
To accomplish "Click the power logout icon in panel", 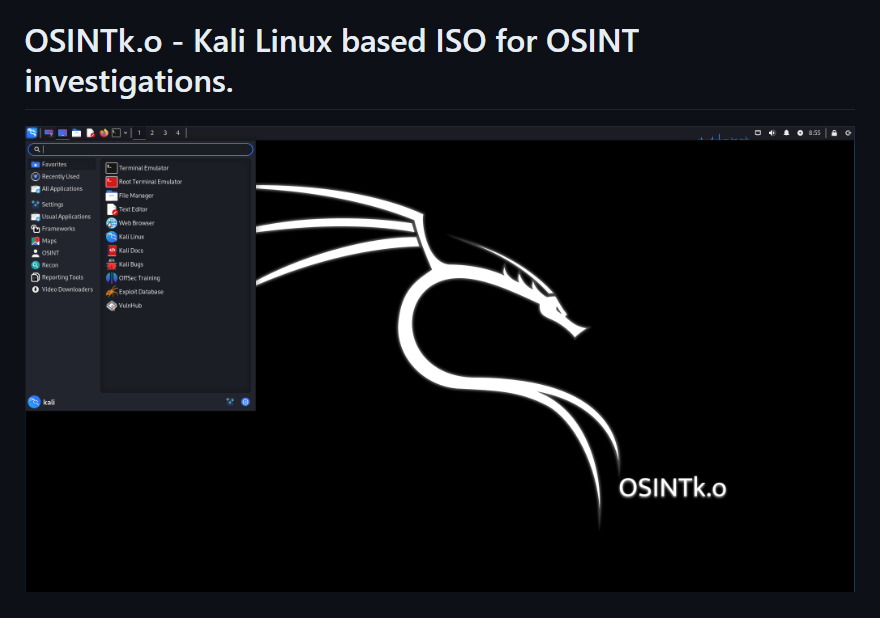I will [x=848, y=133].
